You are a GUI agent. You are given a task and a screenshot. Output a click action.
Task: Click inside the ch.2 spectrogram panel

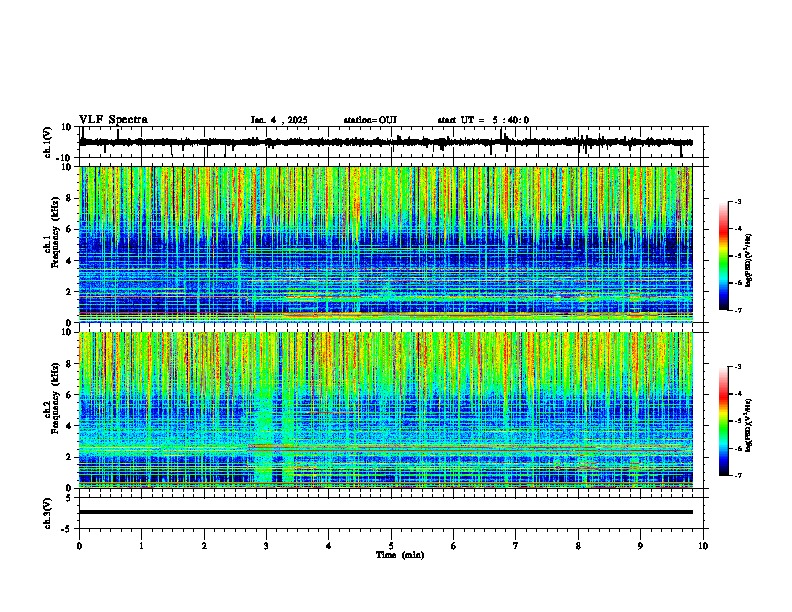click(x=386, y=410)
